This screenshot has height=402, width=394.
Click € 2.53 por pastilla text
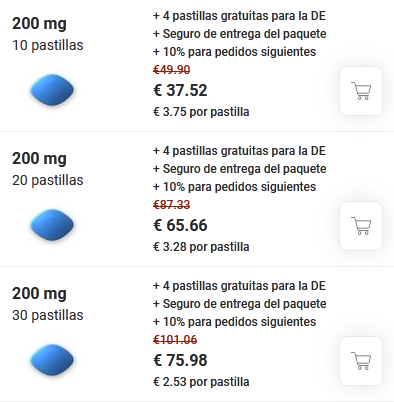coord(201,382)
